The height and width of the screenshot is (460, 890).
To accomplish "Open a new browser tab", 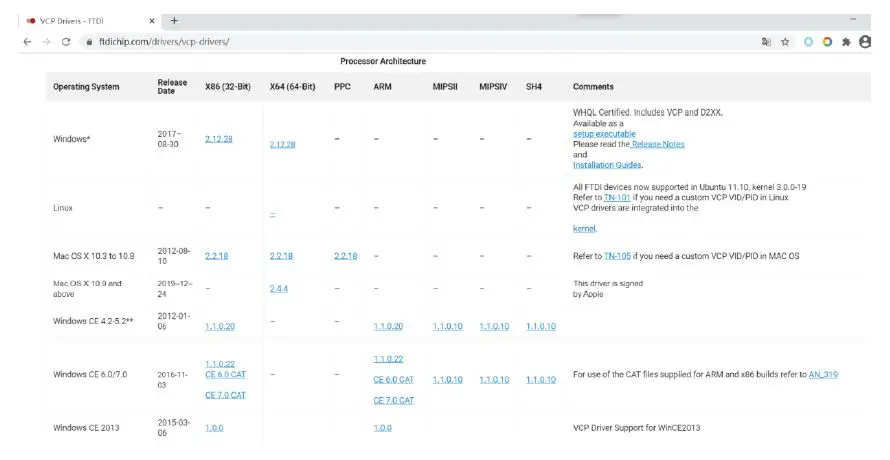I will pos(174,21).
